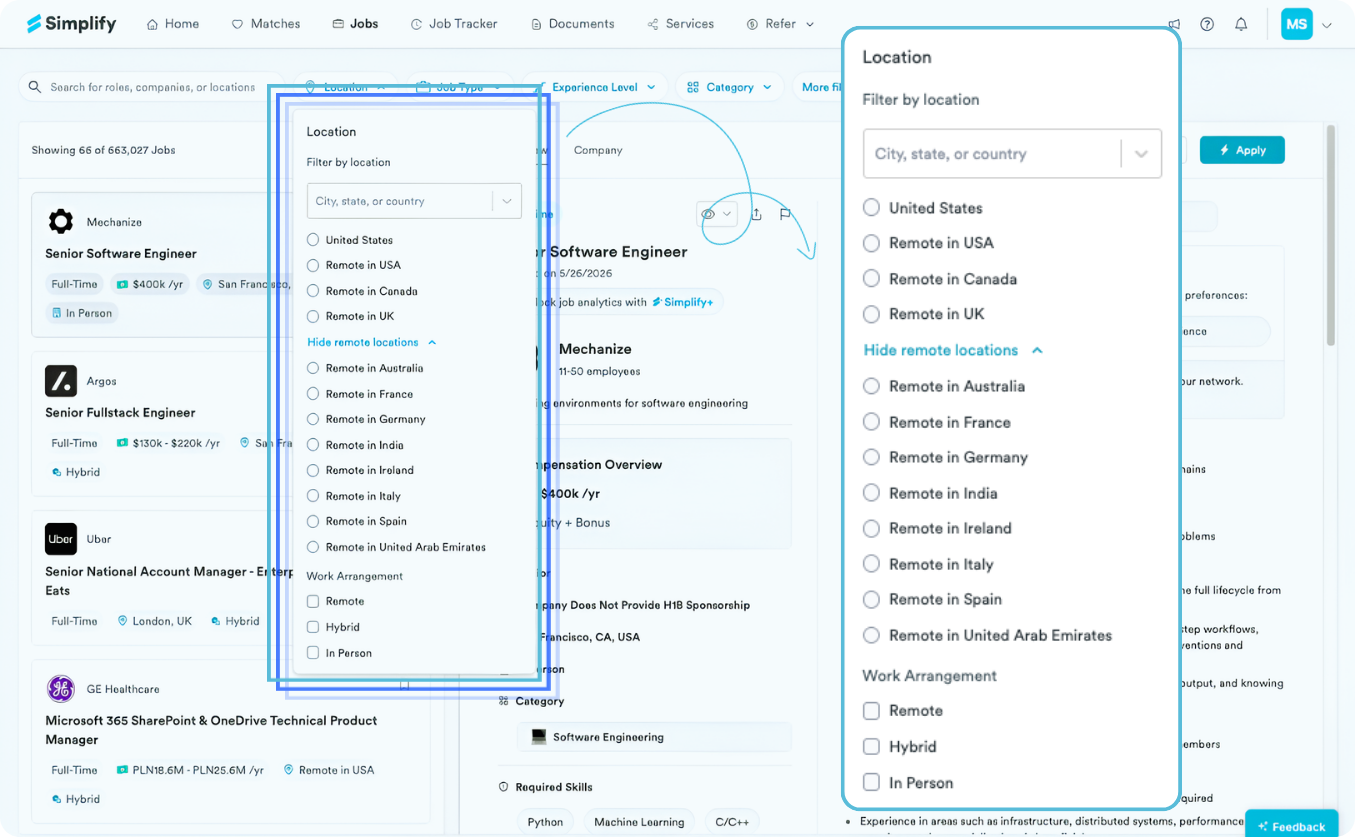This screenshot has height=837, width=1355.
Task: Flag this job with the flag icon
Action: pos(785,214)
